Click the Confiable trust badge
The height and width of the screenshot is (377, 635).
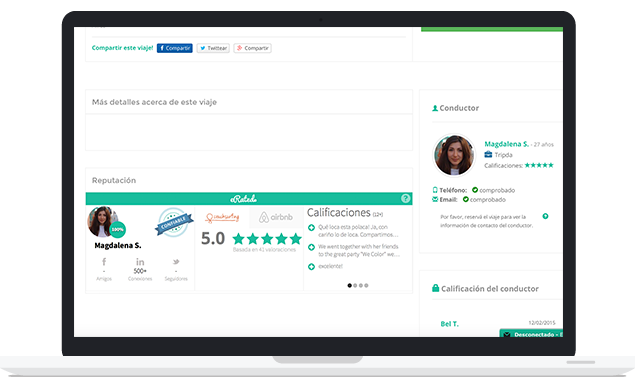coord(174,222)
